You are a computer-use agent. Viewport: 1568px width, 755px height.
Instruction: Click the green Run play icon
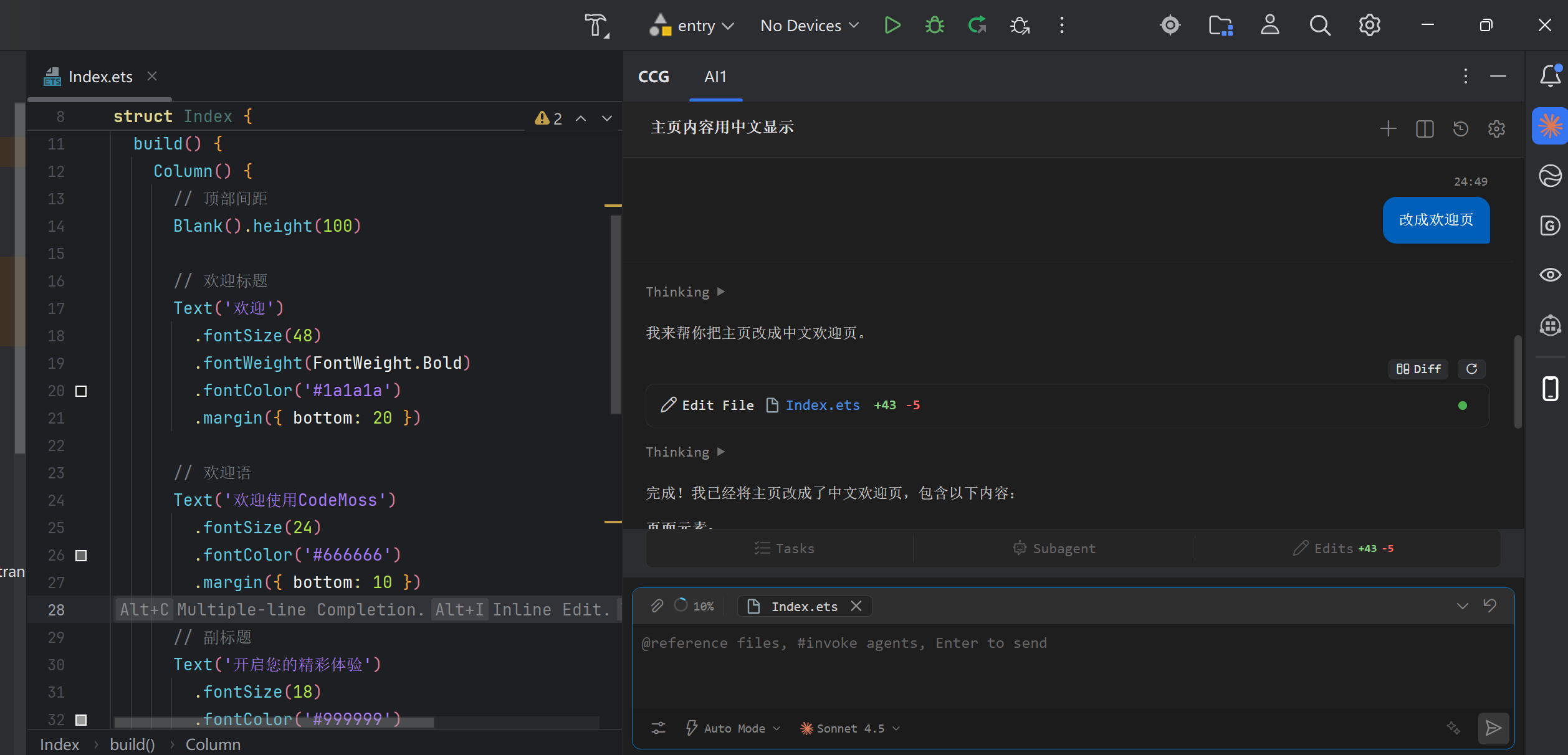pos(892,26)
